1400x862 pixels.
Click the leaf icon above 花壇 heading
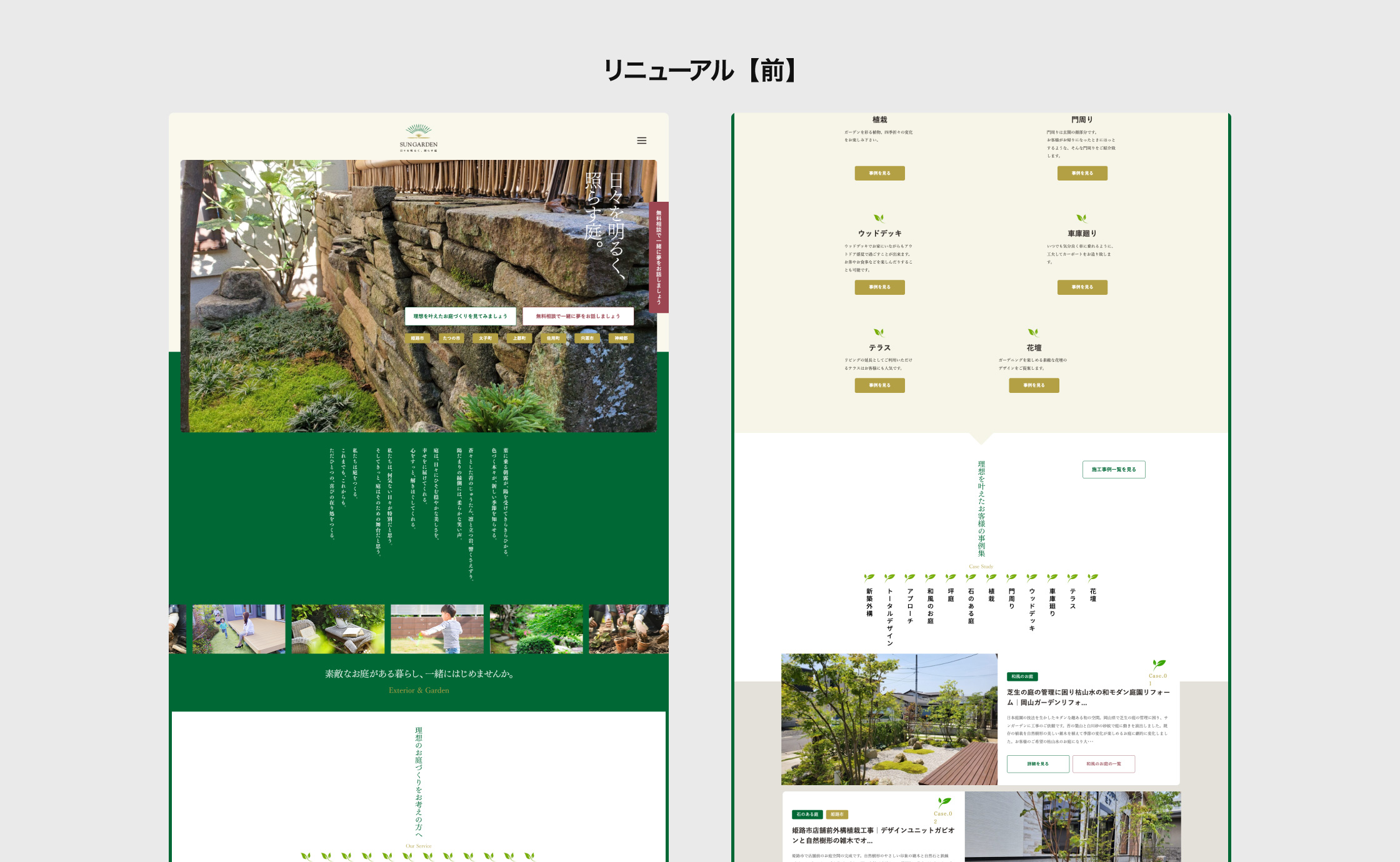[x=1034, y=333]
